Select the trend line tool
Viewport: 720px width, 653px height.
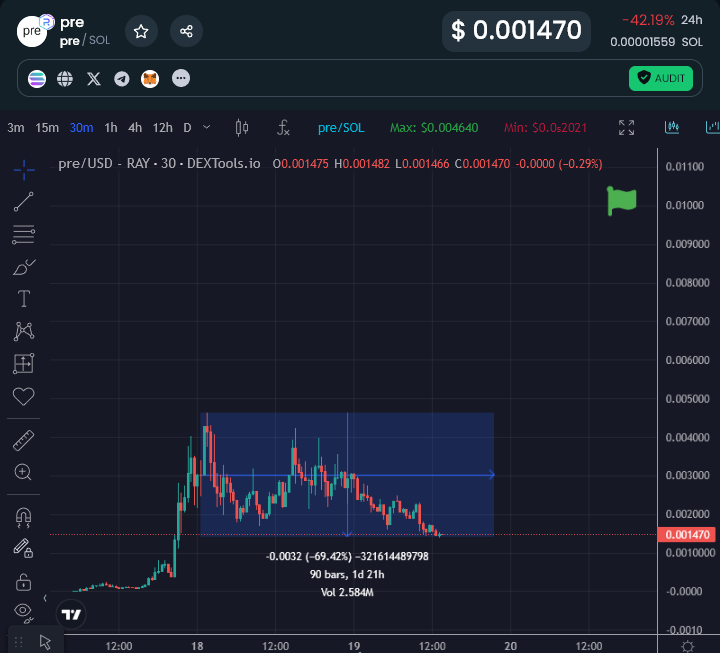point(23,202)
